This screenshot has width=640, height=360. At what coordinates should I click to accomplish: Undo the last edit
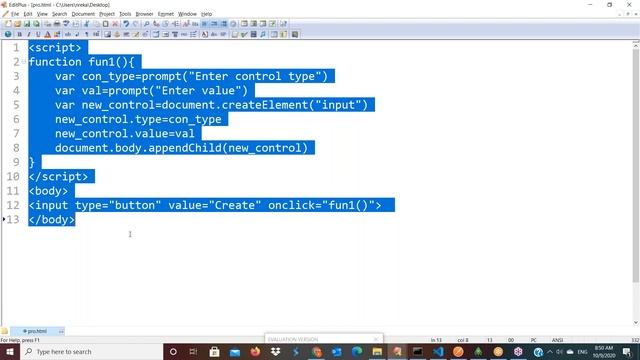tap(126, 24)
